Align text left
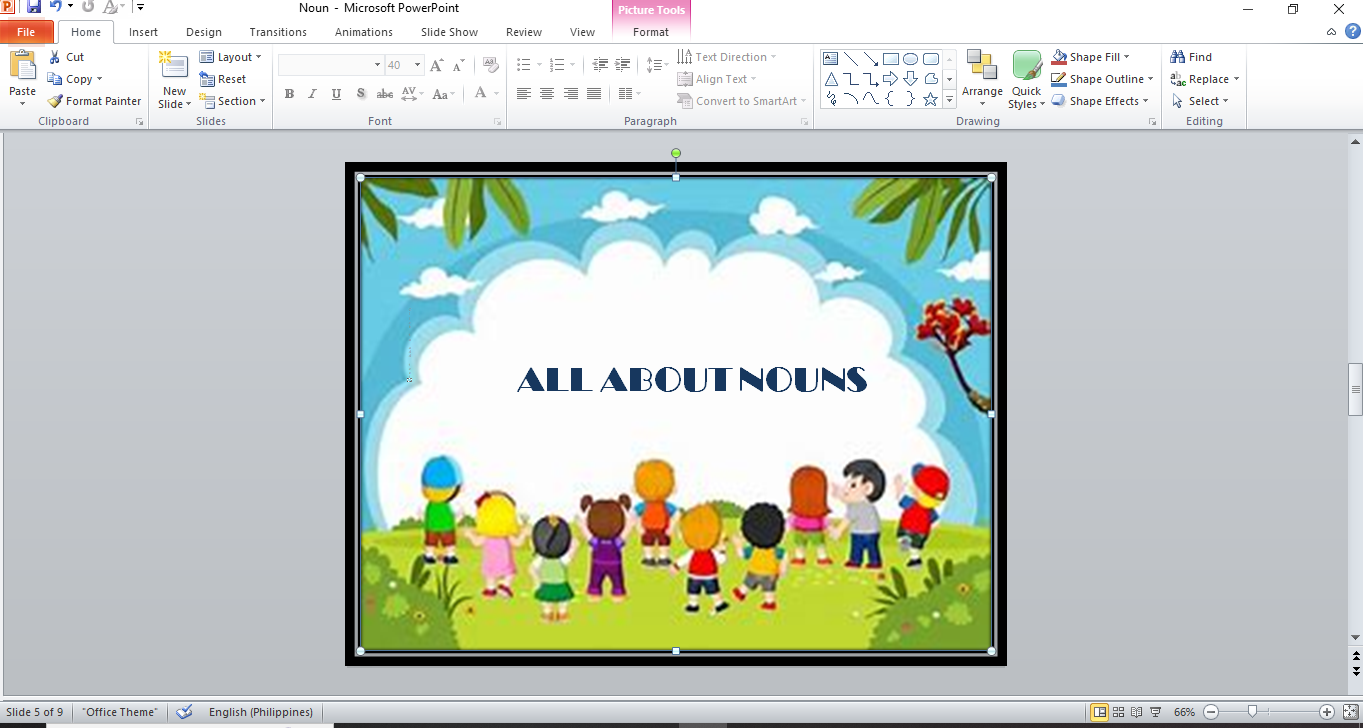The height and width of the screenshot is (728, 1363). (523, 94)
